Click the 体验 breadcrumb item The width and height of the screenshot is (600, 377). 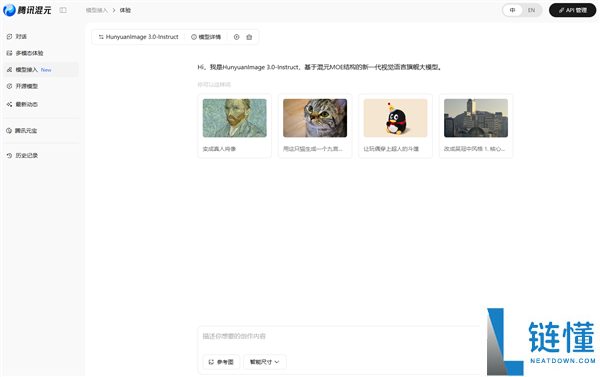coord(125,10)
